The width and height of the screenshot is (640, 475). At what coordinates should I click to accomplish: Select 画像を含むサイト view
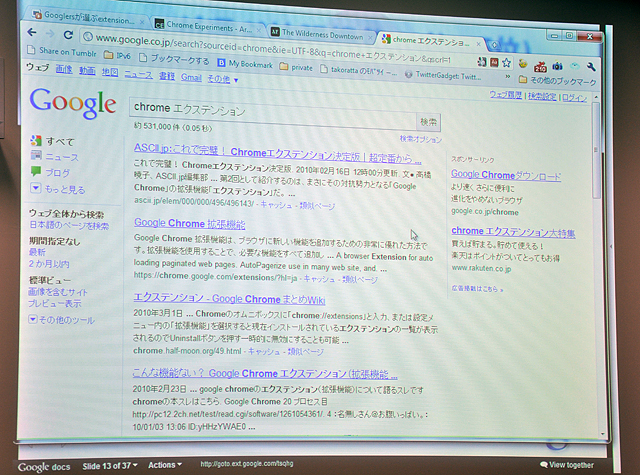pos(58,292)
